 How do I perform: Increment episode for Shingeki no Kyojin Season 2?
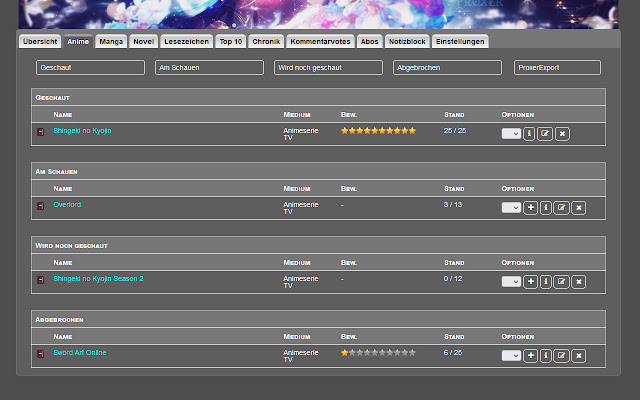pyautogui.click(x=530, y=282)
